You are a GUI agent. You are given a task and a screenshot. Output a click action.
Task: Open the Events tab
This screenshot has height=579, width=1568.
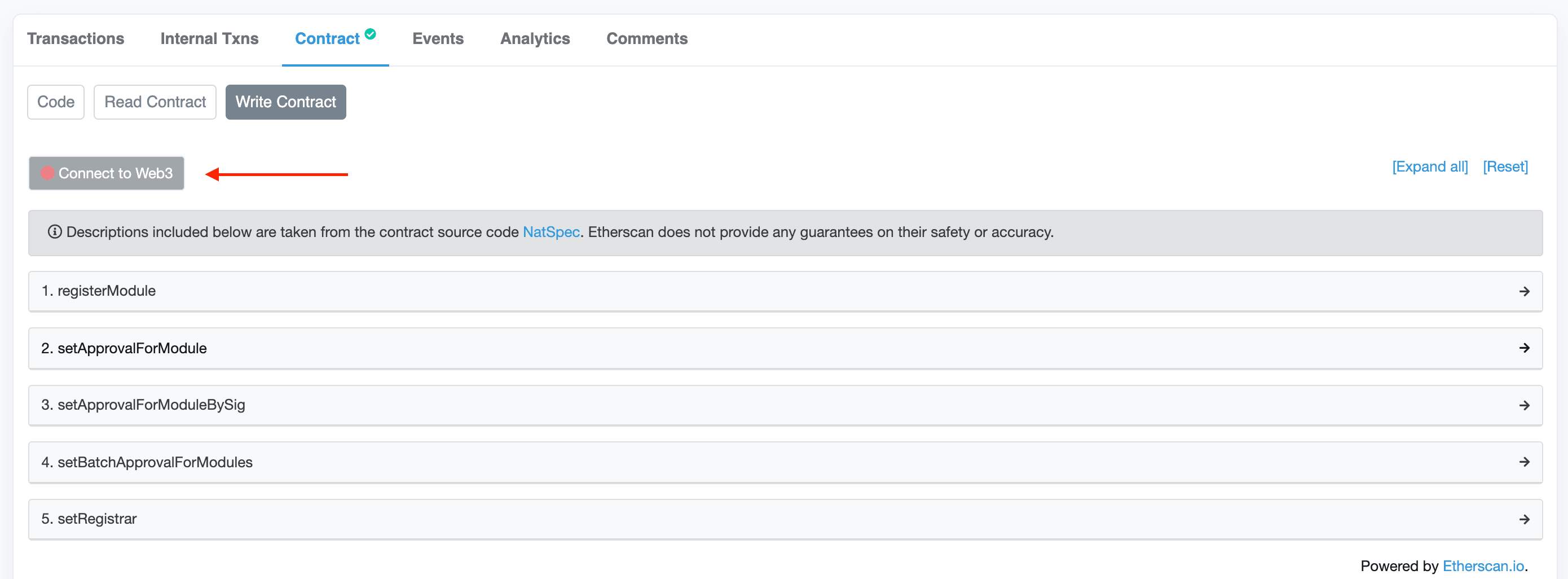[438, 39]
